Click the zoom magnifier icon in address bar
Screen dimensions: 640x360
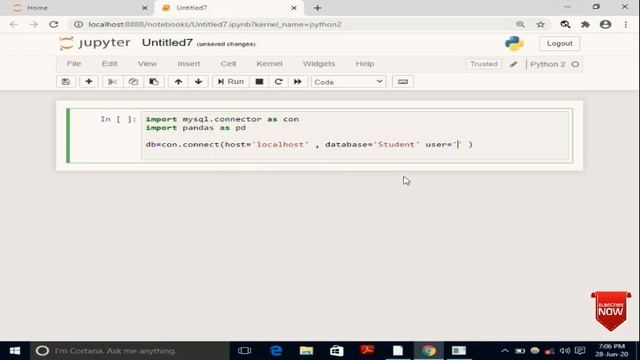520,24
